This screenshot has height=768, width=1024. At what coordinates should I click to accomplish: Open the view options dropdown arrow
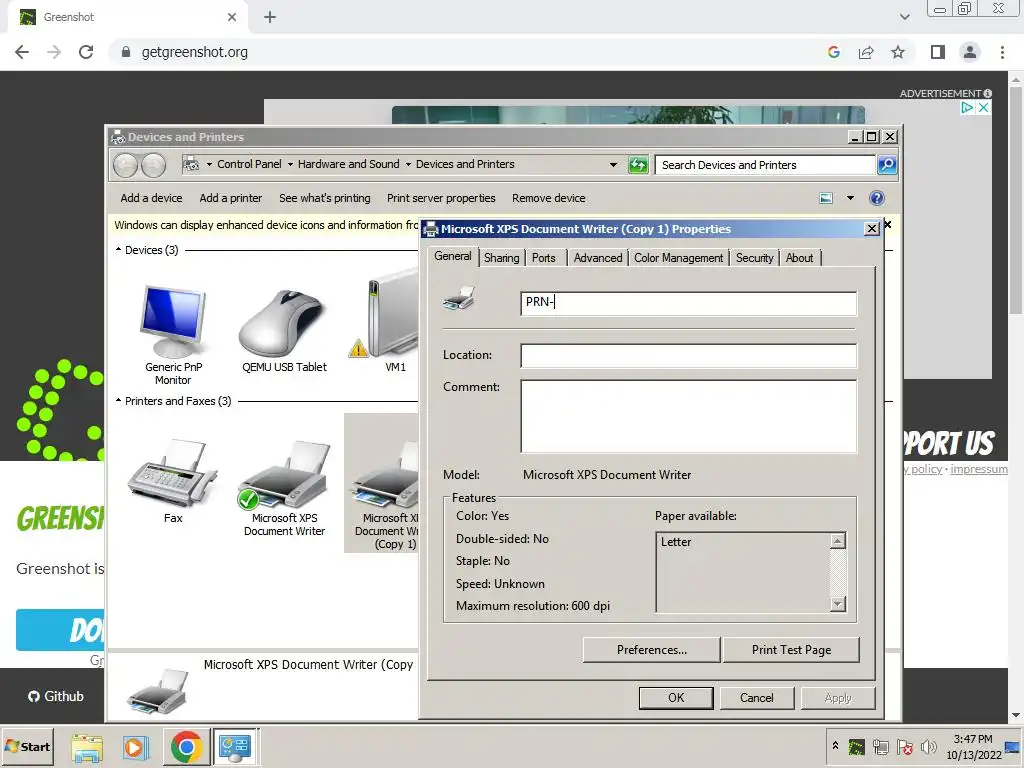(850, 198)
